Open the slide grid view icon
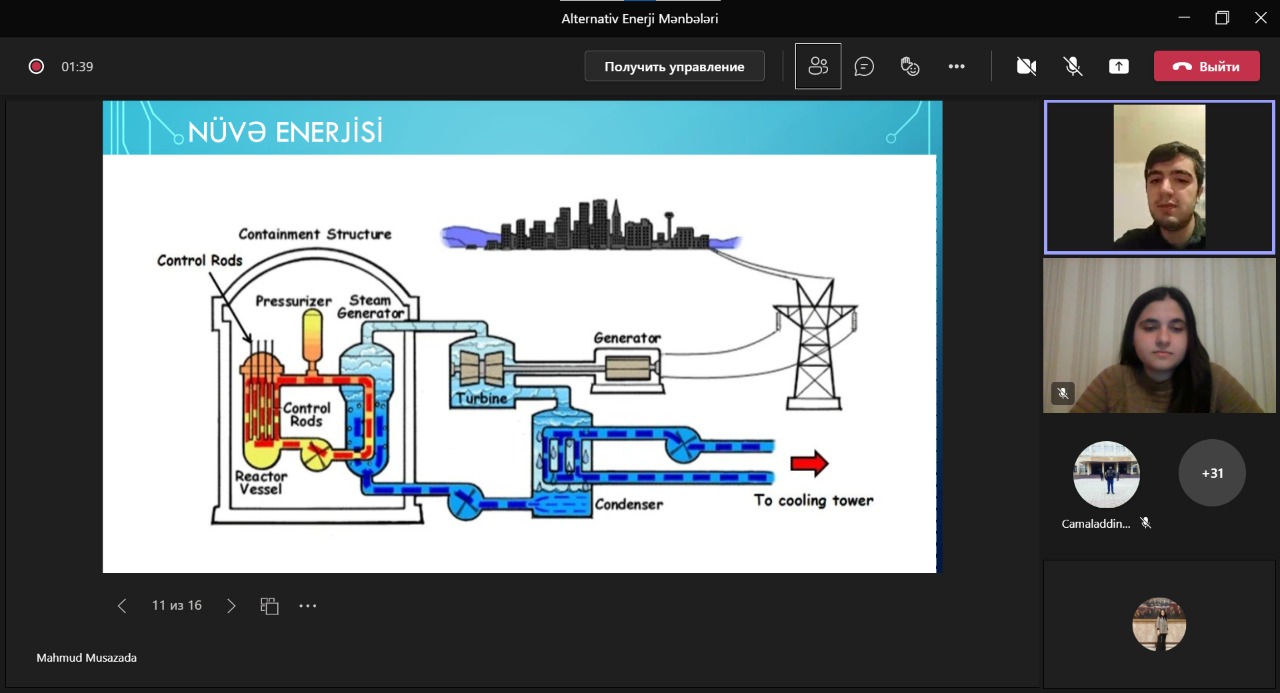Image resolution: width=1280 pixels, height=693 pixels. 269,605
